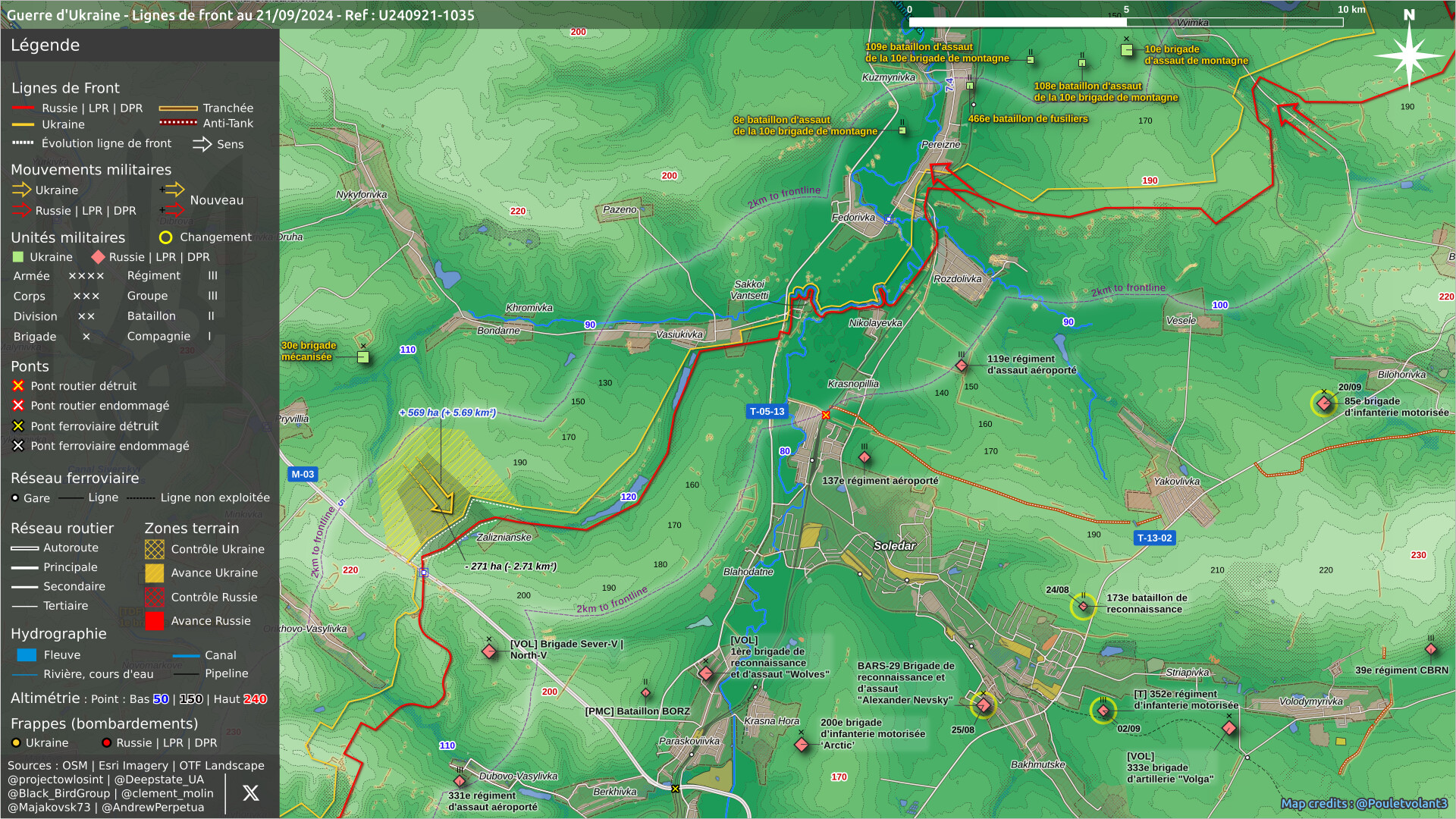Image resolution: width=1456 pixels, height=819 pixels.
Task: Click the Map credits @Pouletvolant3 text
Action: click(1363, 804)
